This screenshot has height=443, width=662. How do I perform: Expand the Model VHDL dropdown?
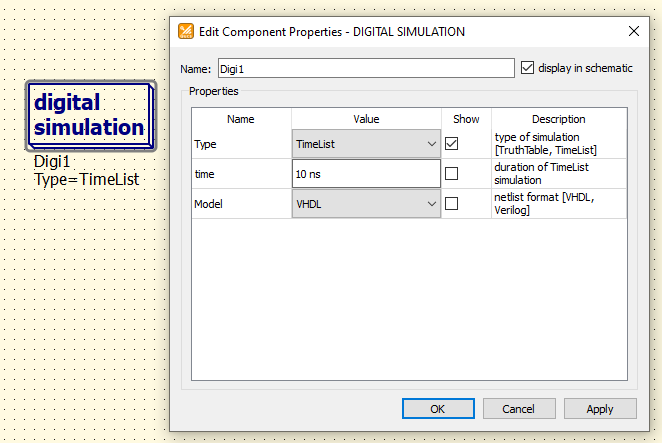tap(366, 204)
